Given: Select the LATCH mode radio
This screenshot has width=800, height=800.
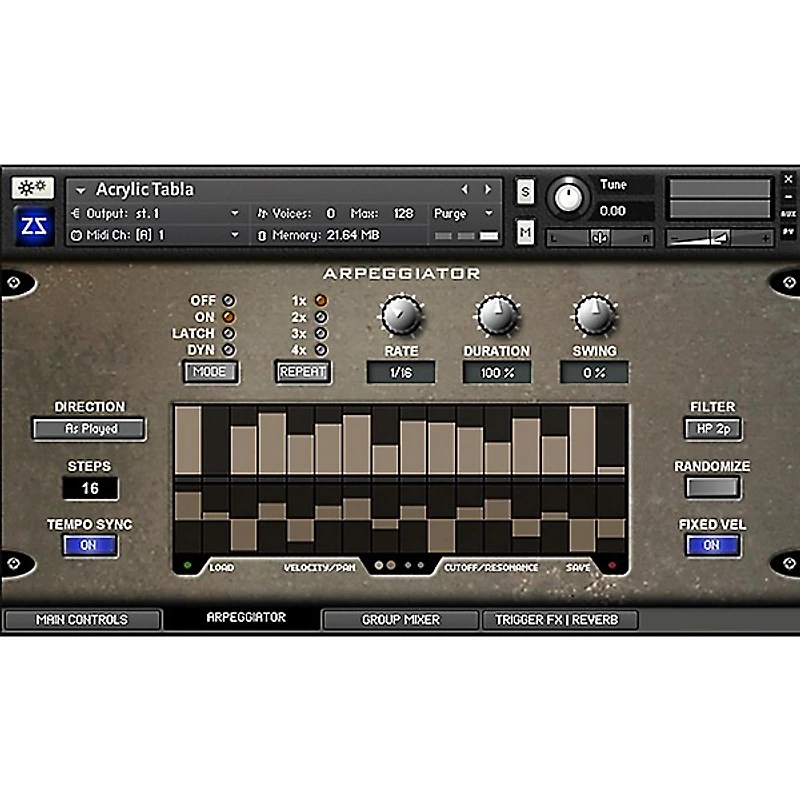Looking at the screenshot, I should point(229,333).
